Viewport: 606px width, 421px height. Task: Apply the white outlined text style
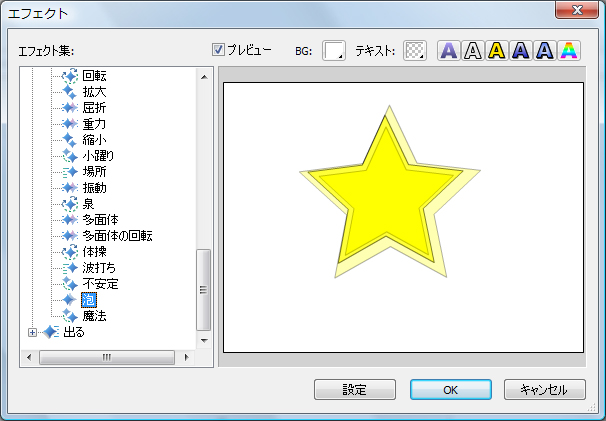click(473, 51)
